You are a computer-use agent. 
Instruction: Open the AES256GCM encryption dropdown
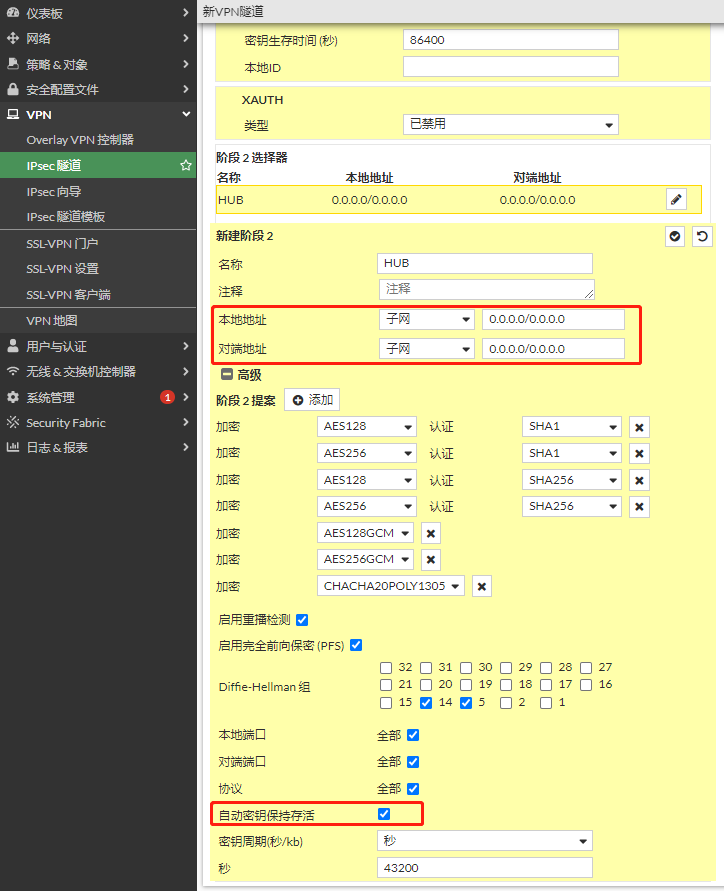[365, 559]
